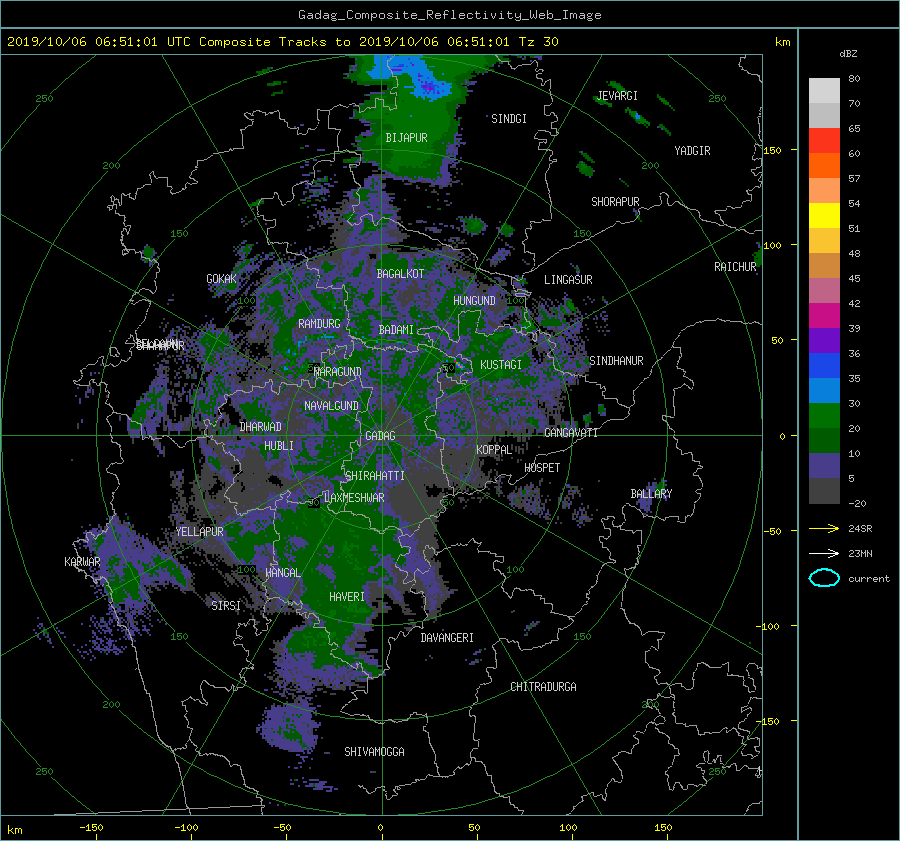
Task: Click the SINDHANUR city label
Action: (x=616, y=361)
